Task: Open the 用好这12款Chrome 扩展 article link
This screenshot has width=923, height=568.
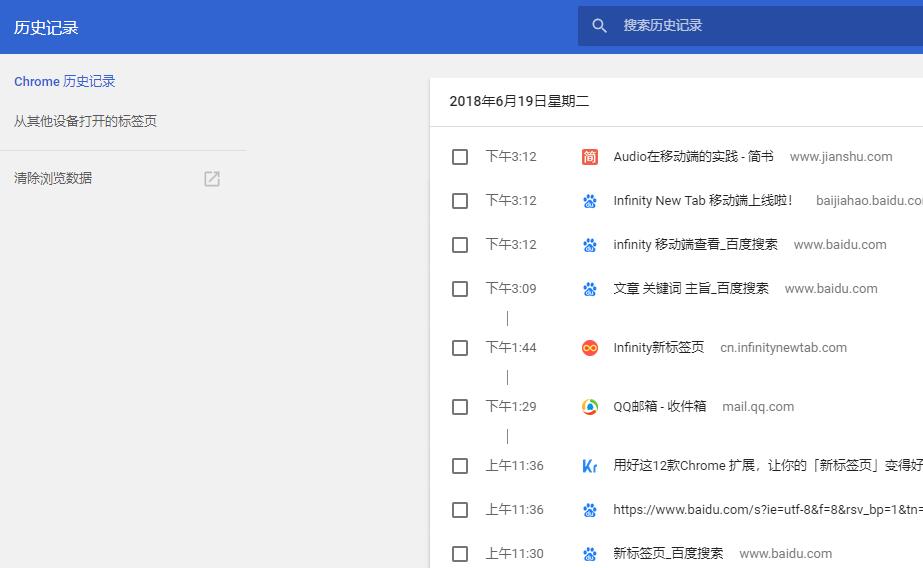Action: click(768, 466)
